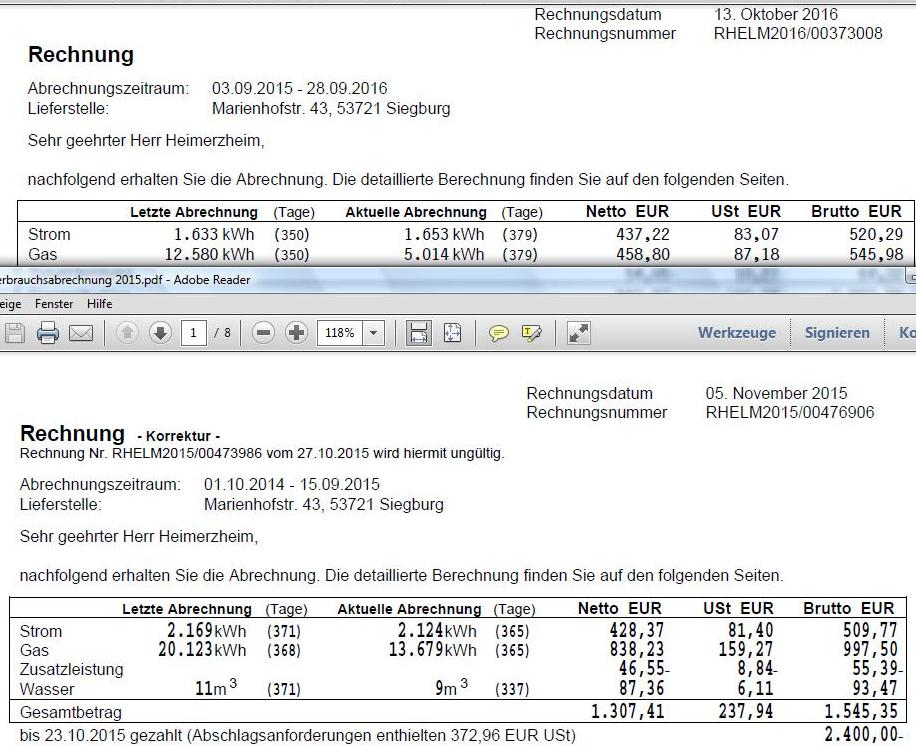Open the zoom level dropdown arrow
916x746 pixels.
point(373,333)
